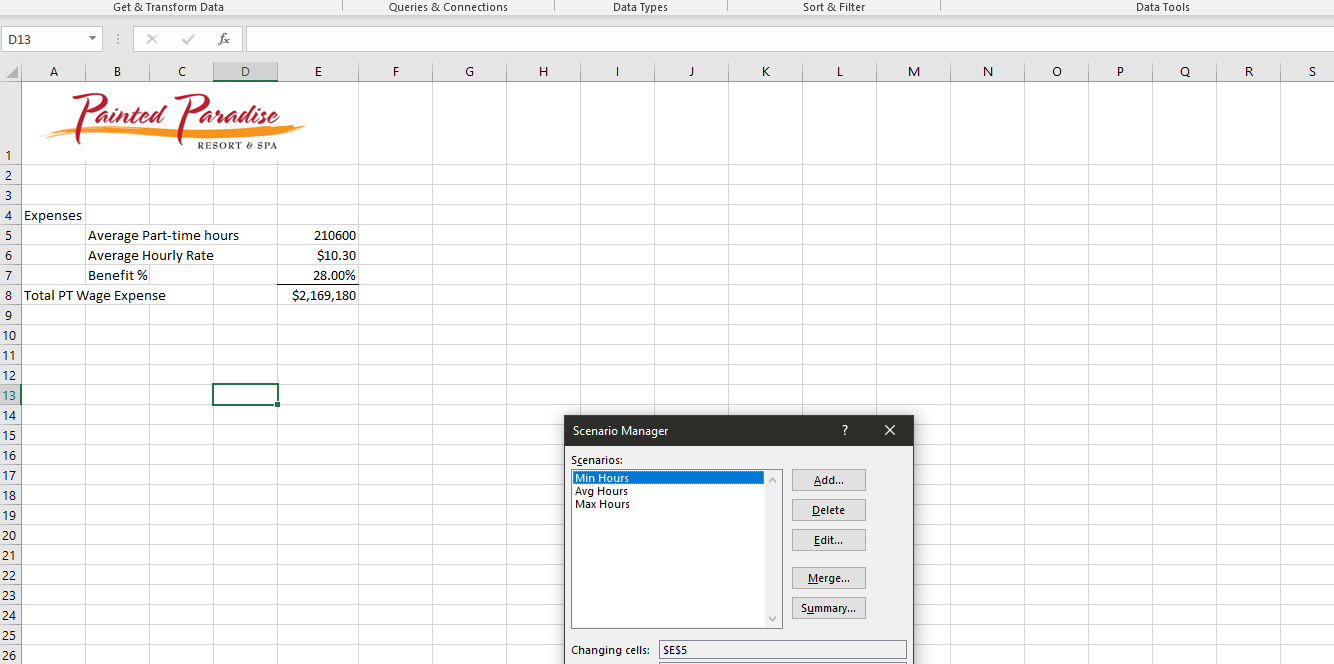Click the Name Box showing D13
The image size is (1334, 664).
[x=45, y=39]
